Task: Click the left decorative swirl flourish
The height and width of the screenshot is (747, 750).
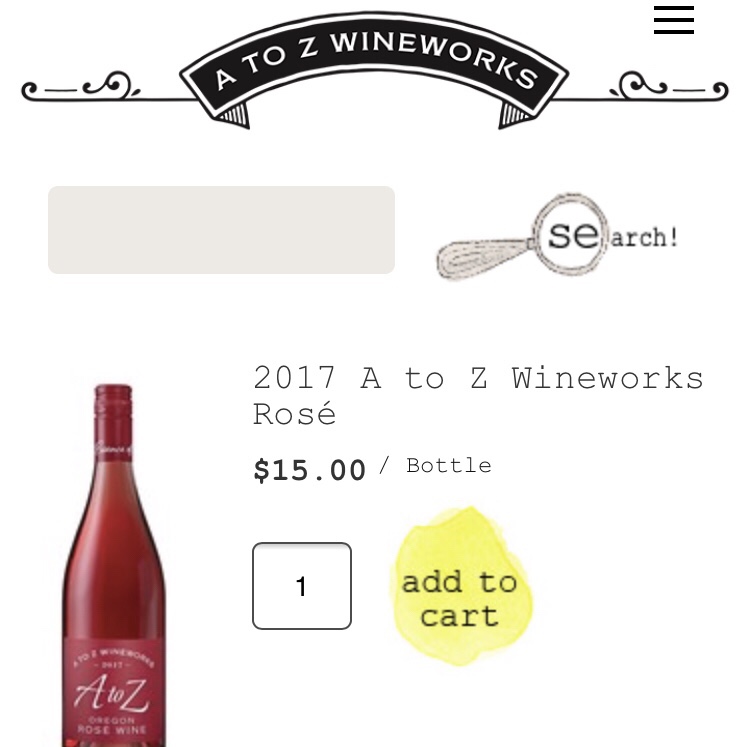Action: pyautogui.click(x=81, y=87)
